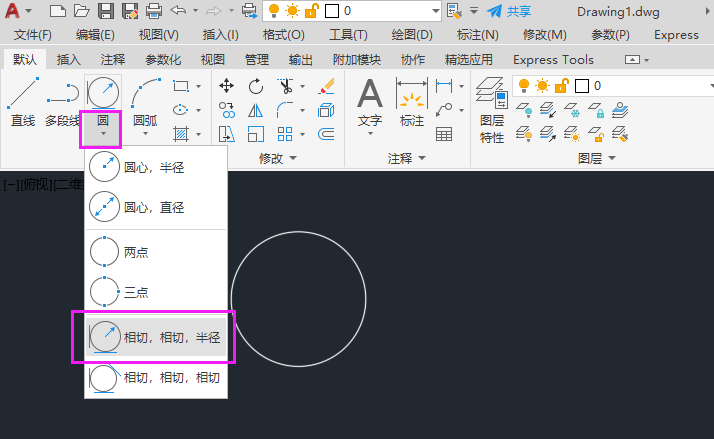Open the quick access layer dropdown arrow
This screenshot has height=439, width=714.
tap(435, 11)
